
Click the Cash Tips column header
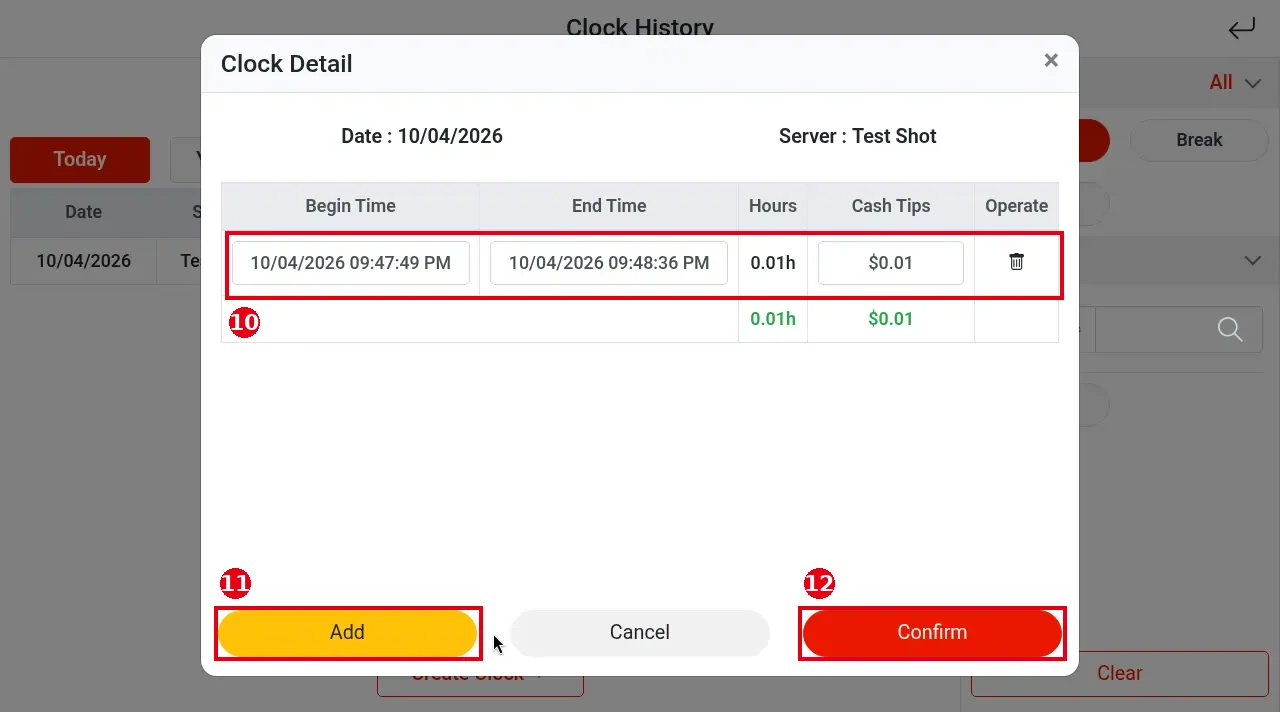pos(891,206)
